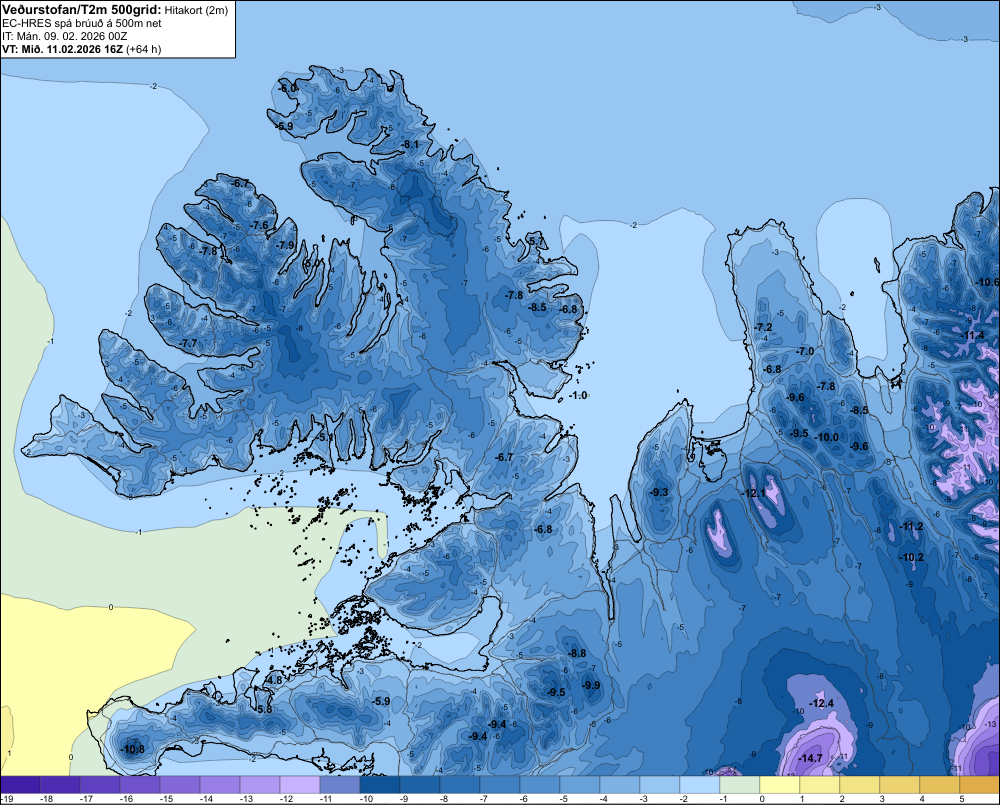Select the 'IT: Mán. 09. 02. 2026 00Z' line
The image size is (1000, 805).
[64, 36]
